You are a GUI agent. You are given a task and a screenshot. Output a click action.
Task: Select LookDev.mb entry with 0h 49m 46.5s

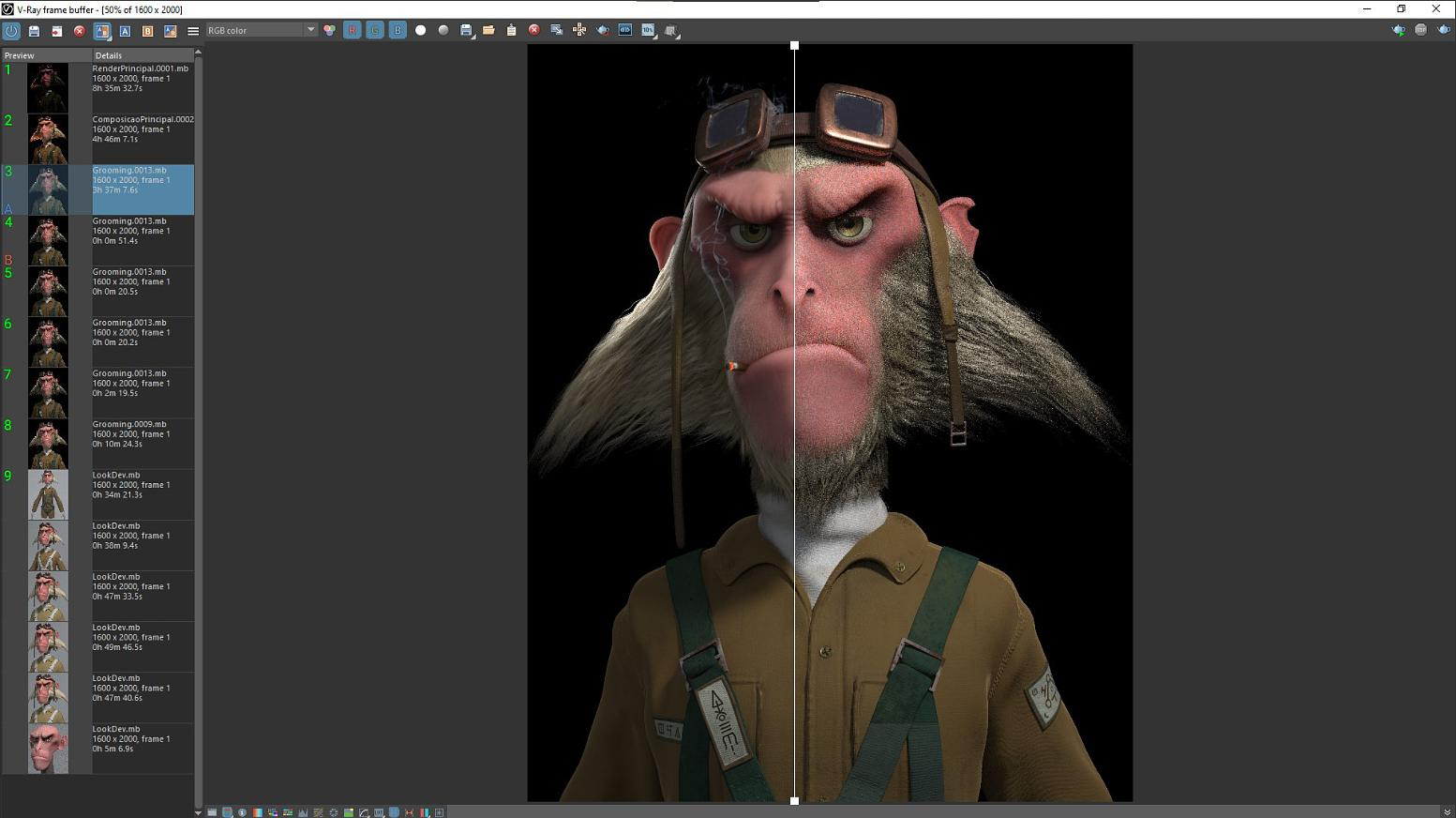[98, 646]
